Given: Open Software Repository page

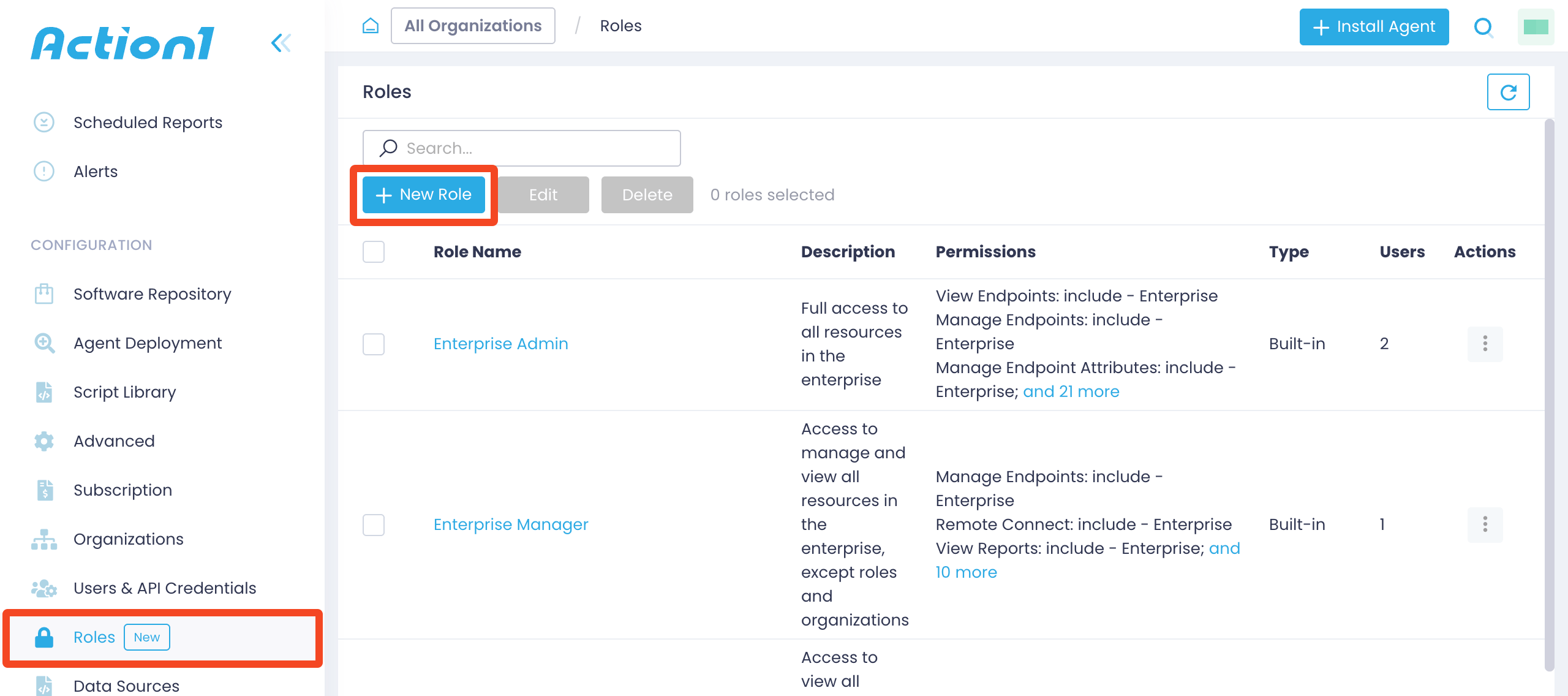Looking at the screenshot, I should (x=153, y=294).
